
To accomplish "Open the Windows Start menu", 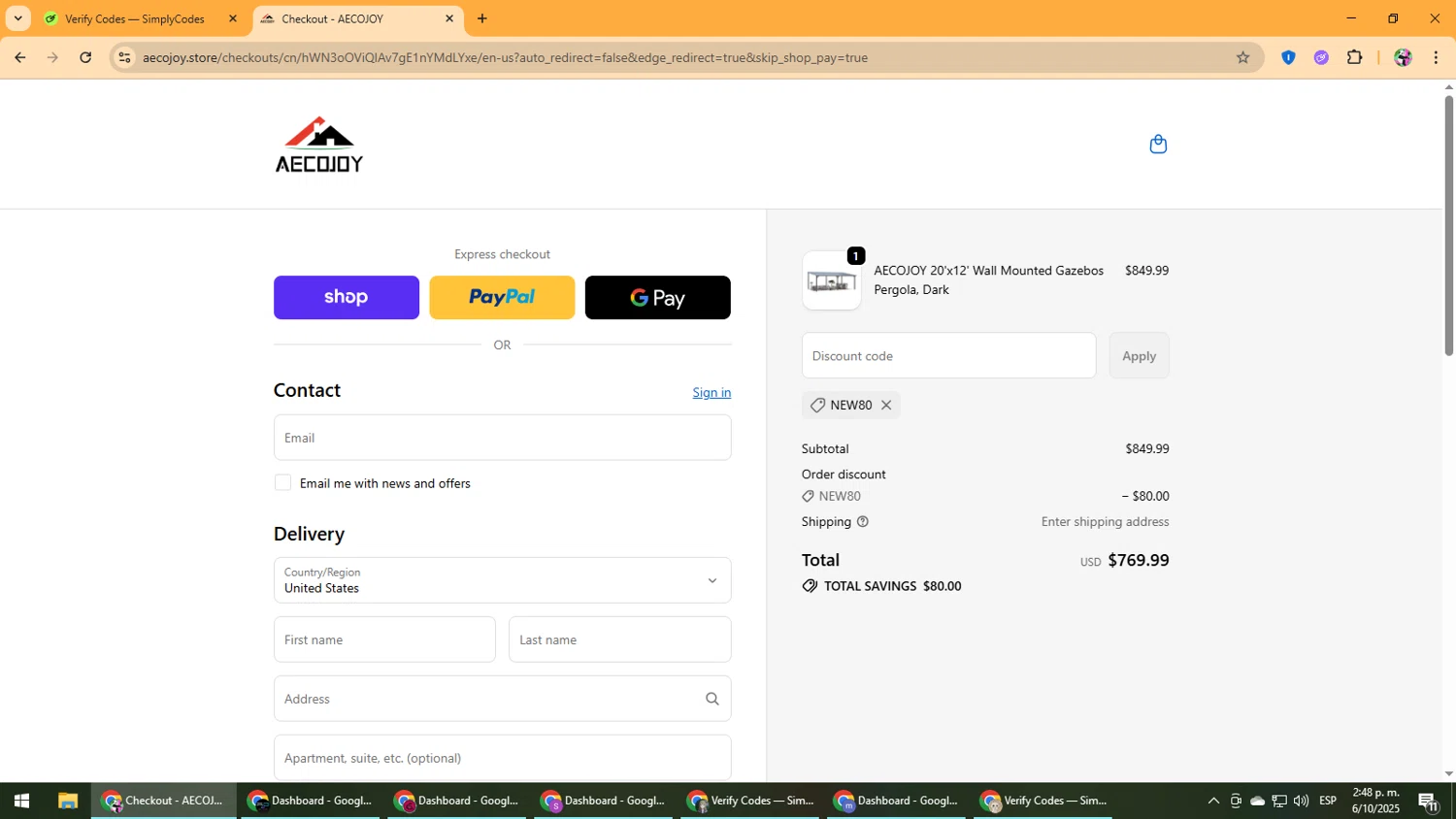I will [21, 801].
